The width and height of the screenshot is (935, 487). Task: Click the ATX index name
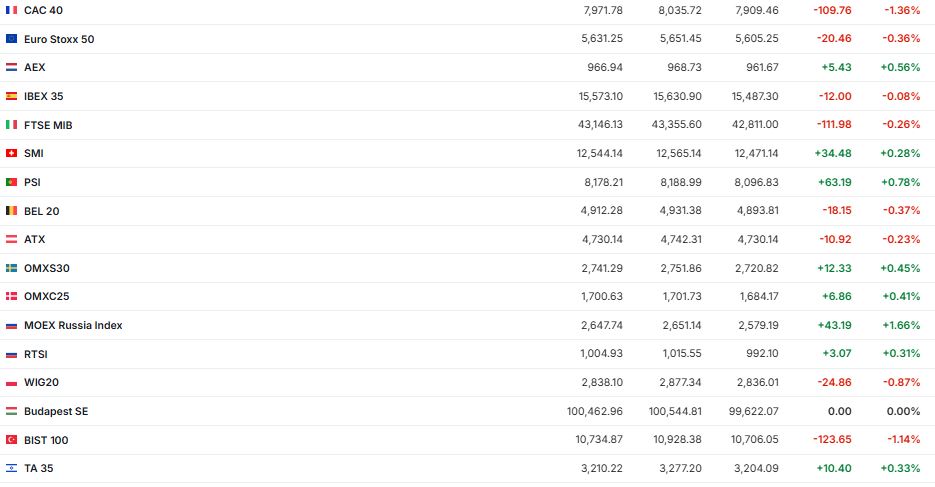[x=34, y=240]
